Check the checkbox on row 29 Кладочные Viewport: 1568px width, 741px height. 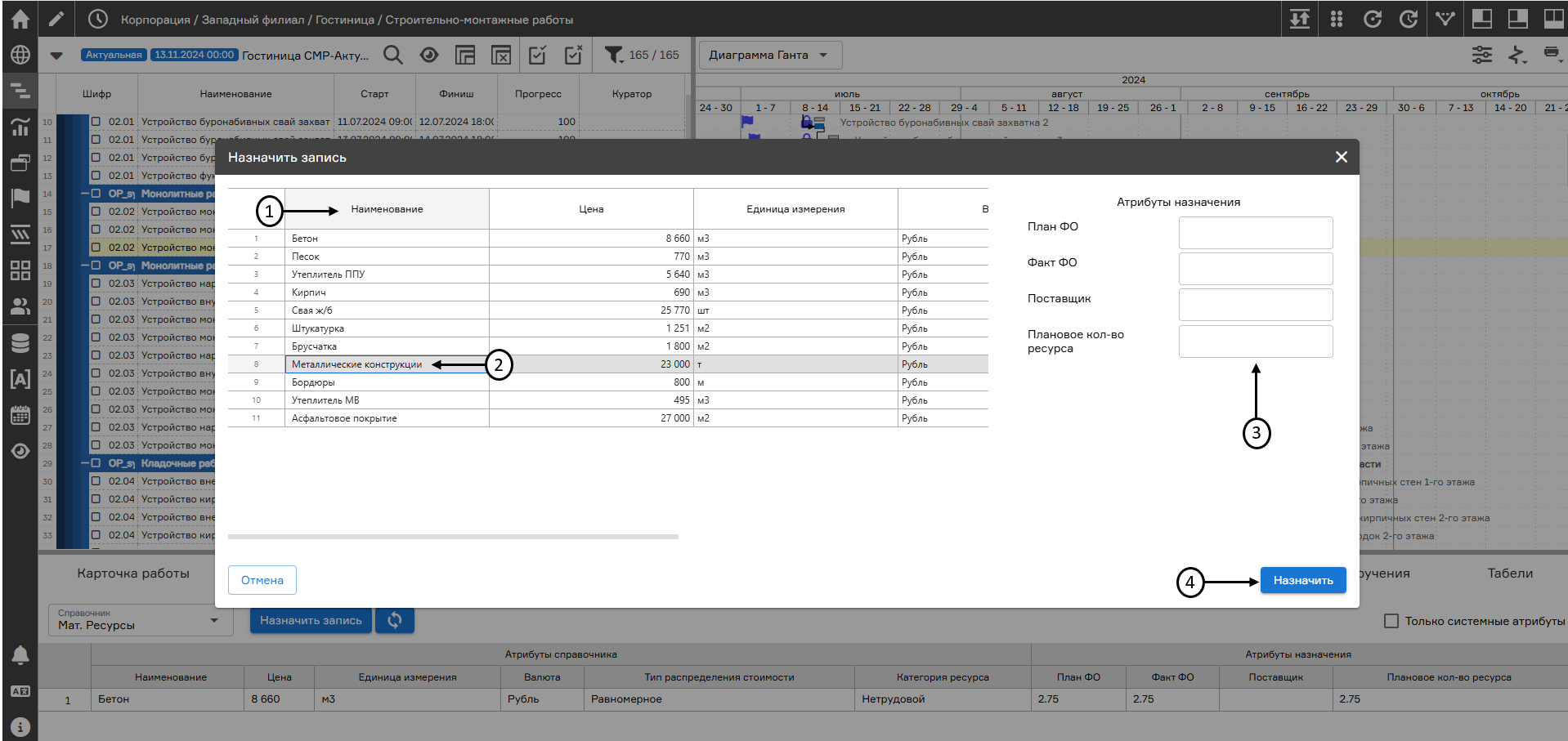96,463
